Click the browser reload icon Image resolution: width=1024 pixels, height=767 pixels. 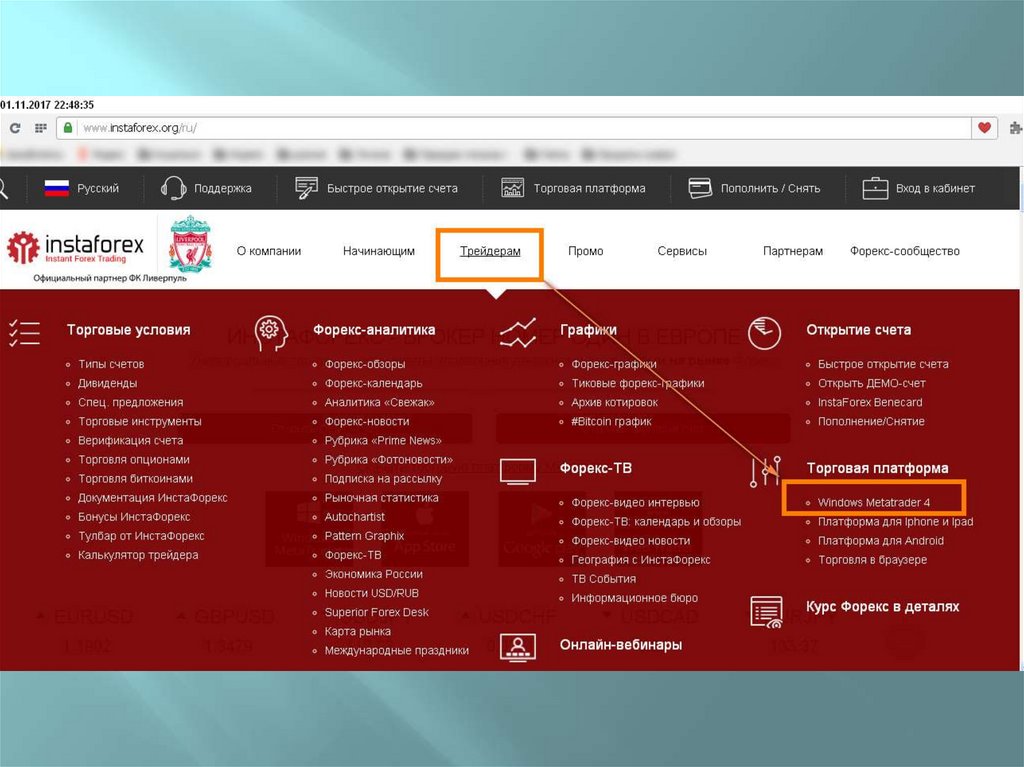click(15, 128)
